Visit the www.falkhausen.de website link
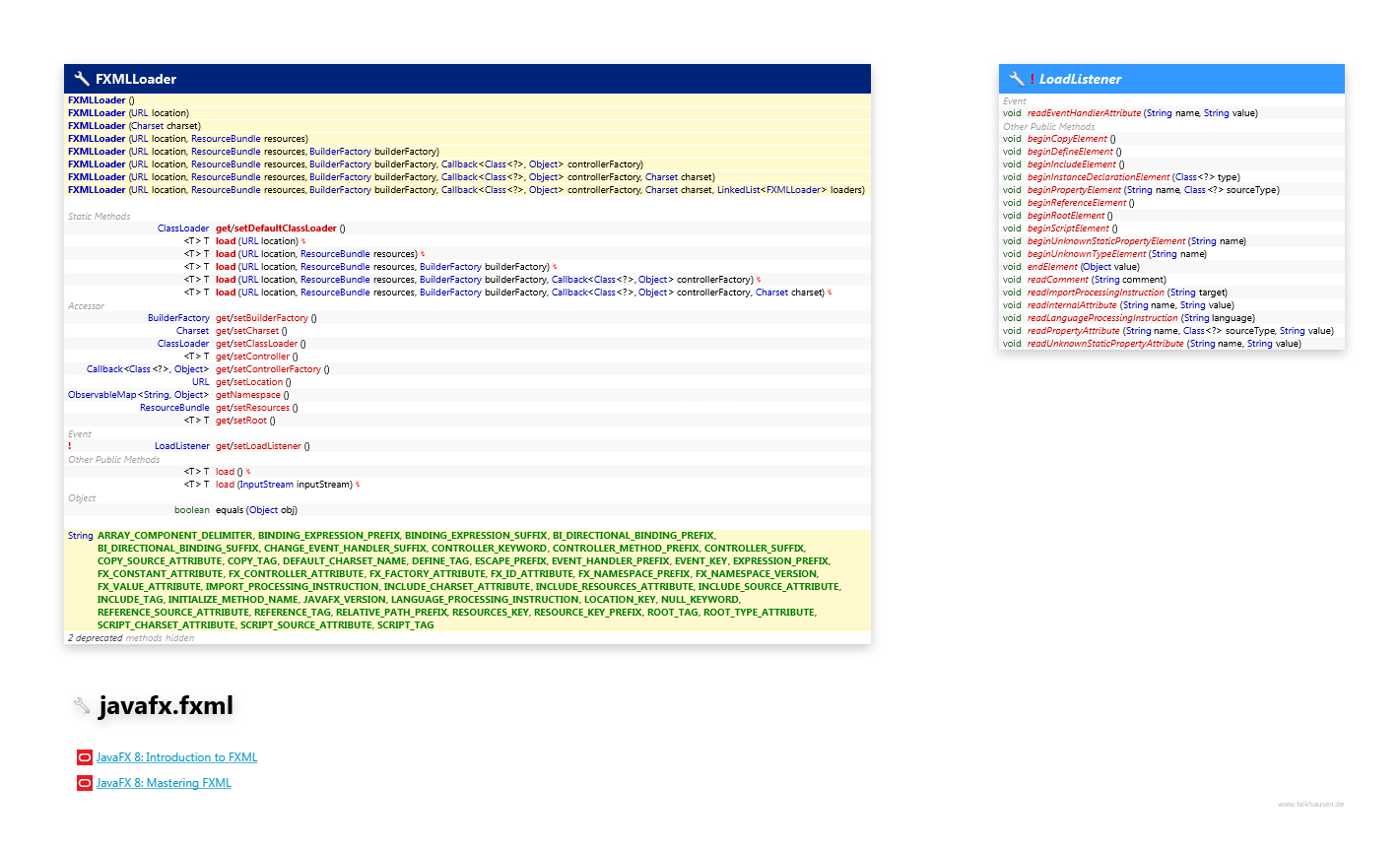 click(1310, 804)
